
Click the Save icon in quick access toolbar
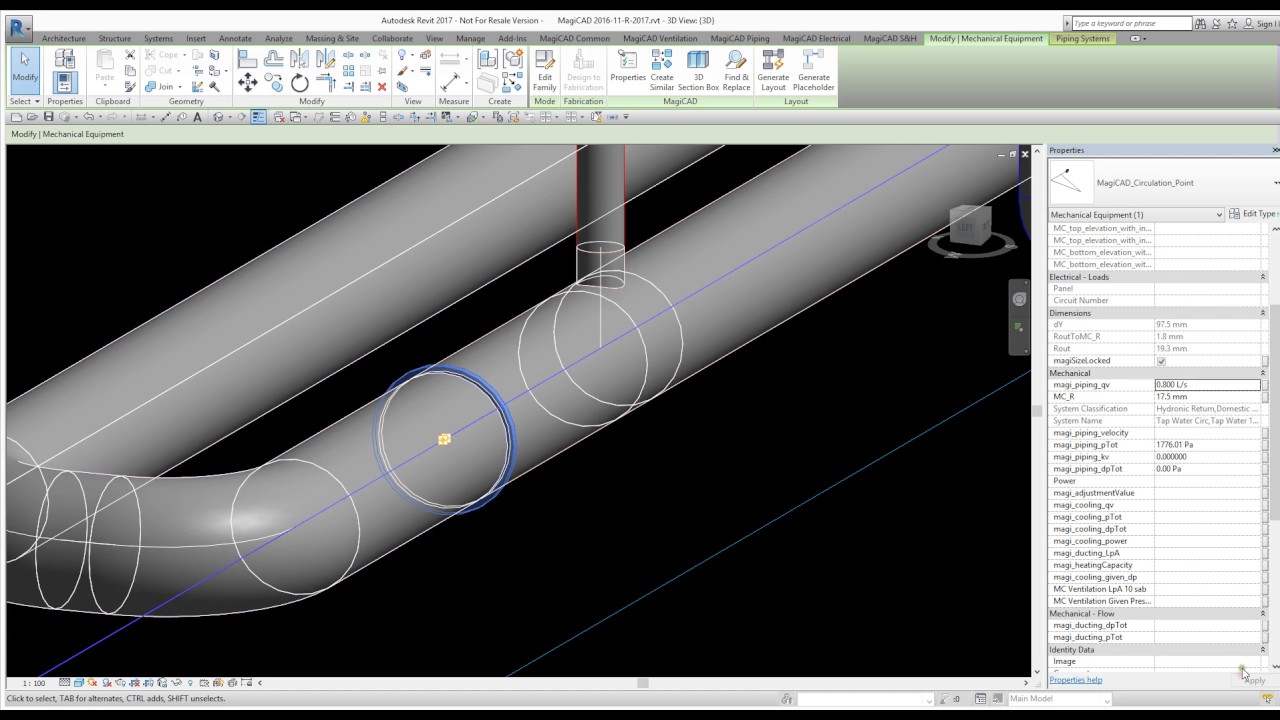point(48,117)
